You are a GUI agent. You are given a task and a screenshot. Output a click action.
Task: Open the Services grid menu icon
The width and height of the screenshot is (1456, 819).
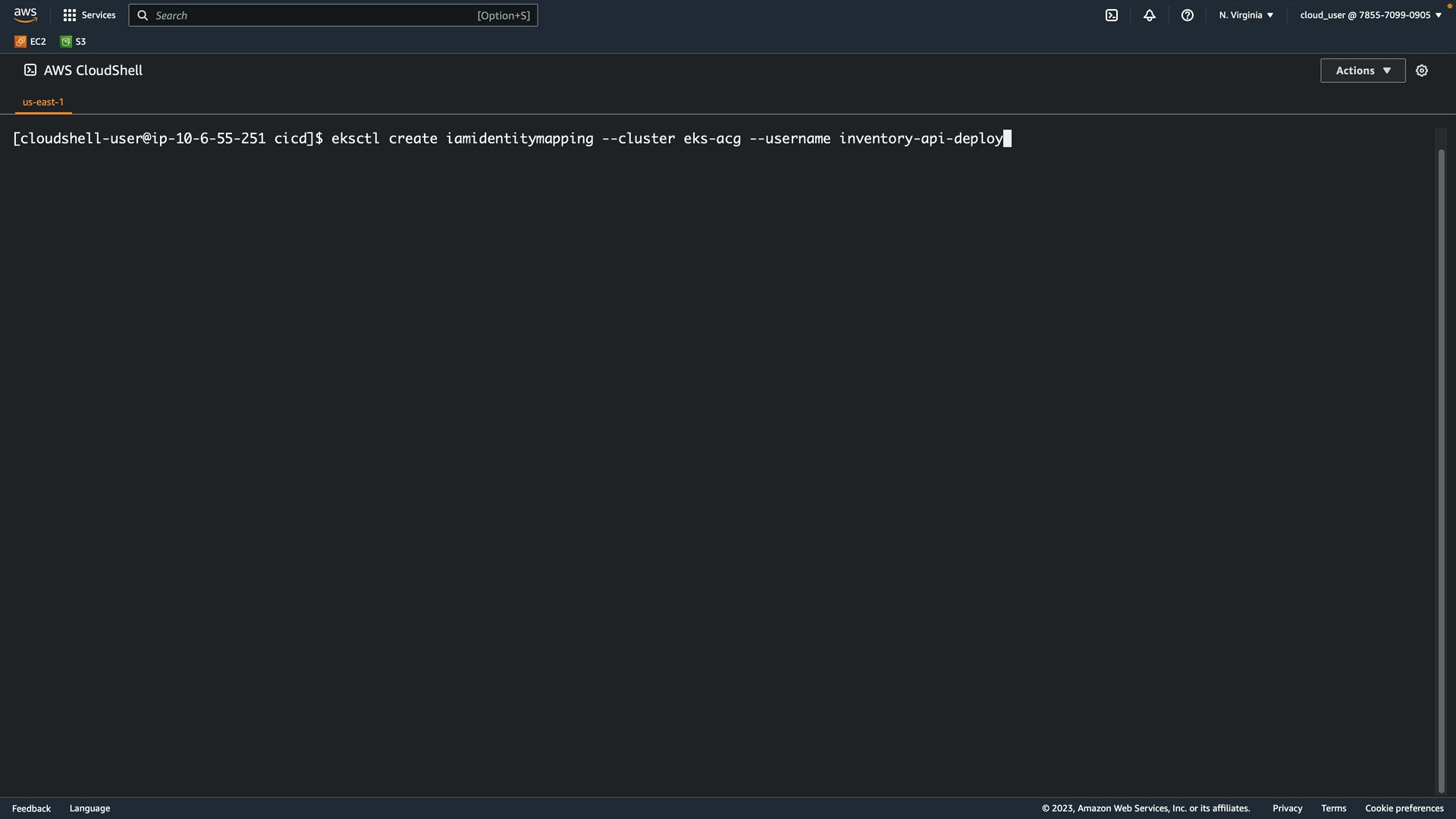click(x=70, y=15)
